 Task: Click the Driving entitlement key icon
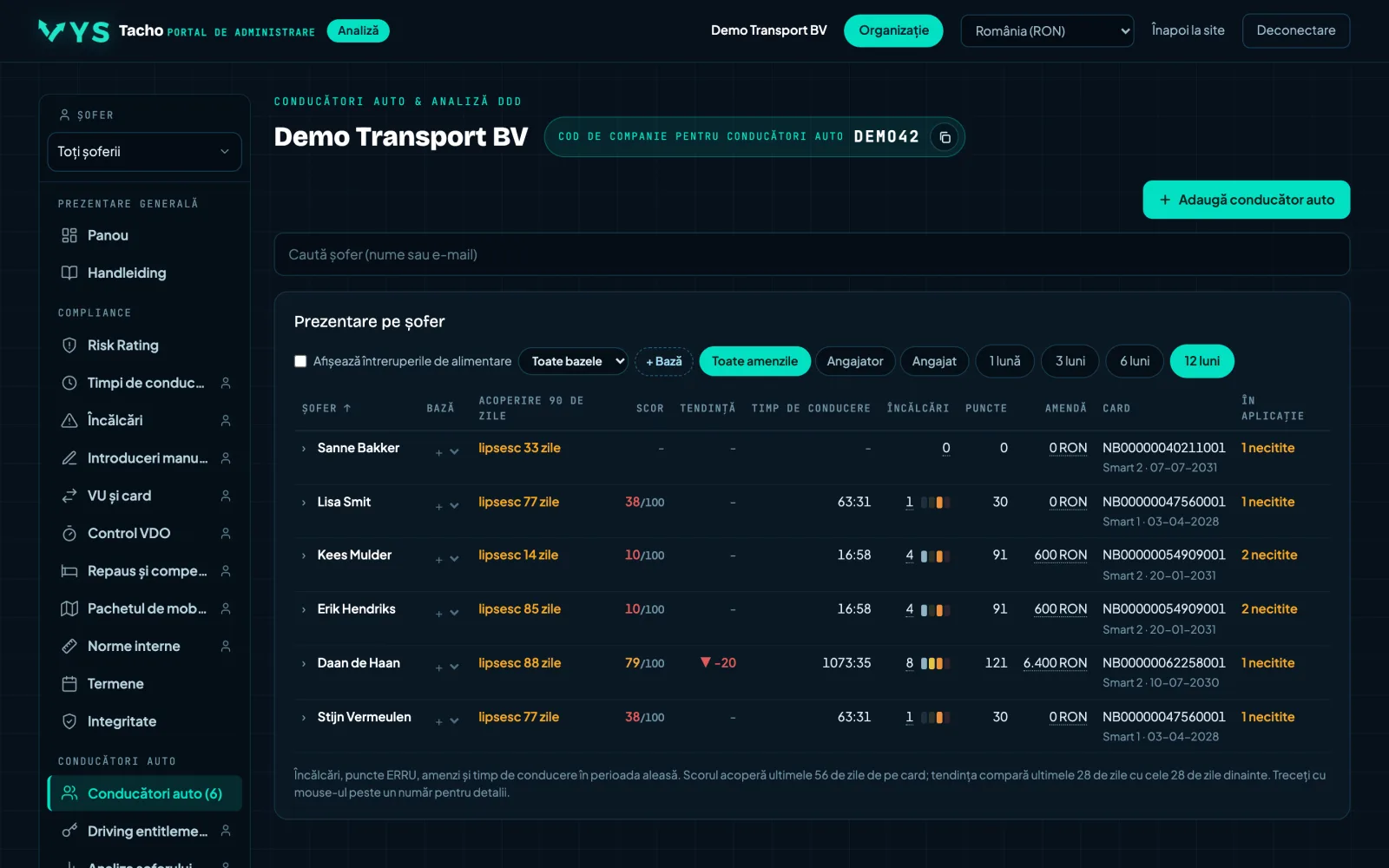click(x=69, y=832)
